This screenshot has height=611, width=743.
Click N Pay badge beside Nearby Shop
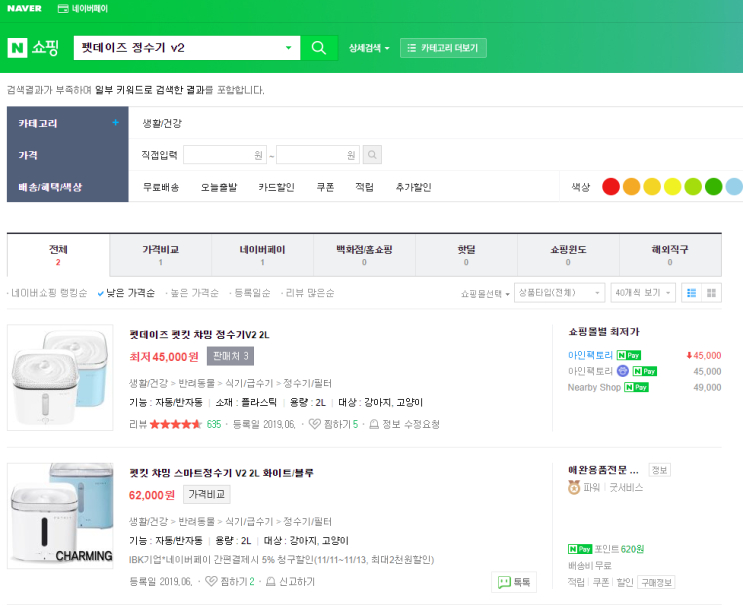click(x=636, y=387)
